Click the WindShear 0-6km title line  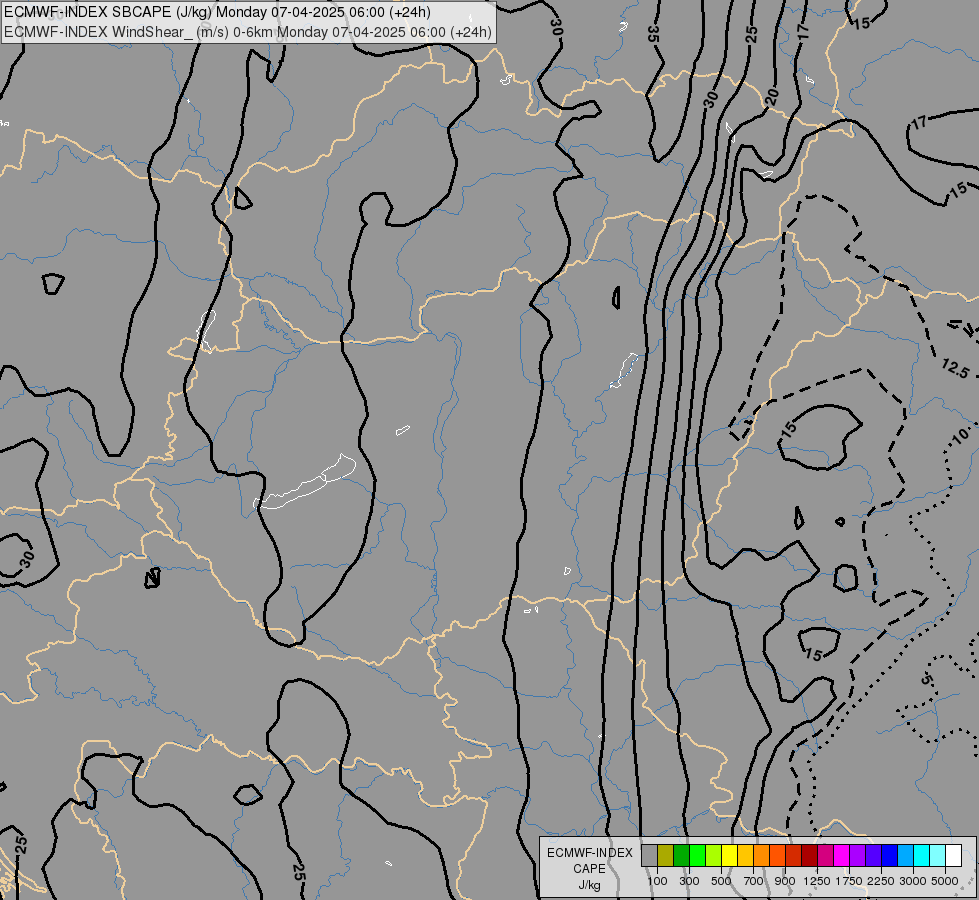(248, 32)
